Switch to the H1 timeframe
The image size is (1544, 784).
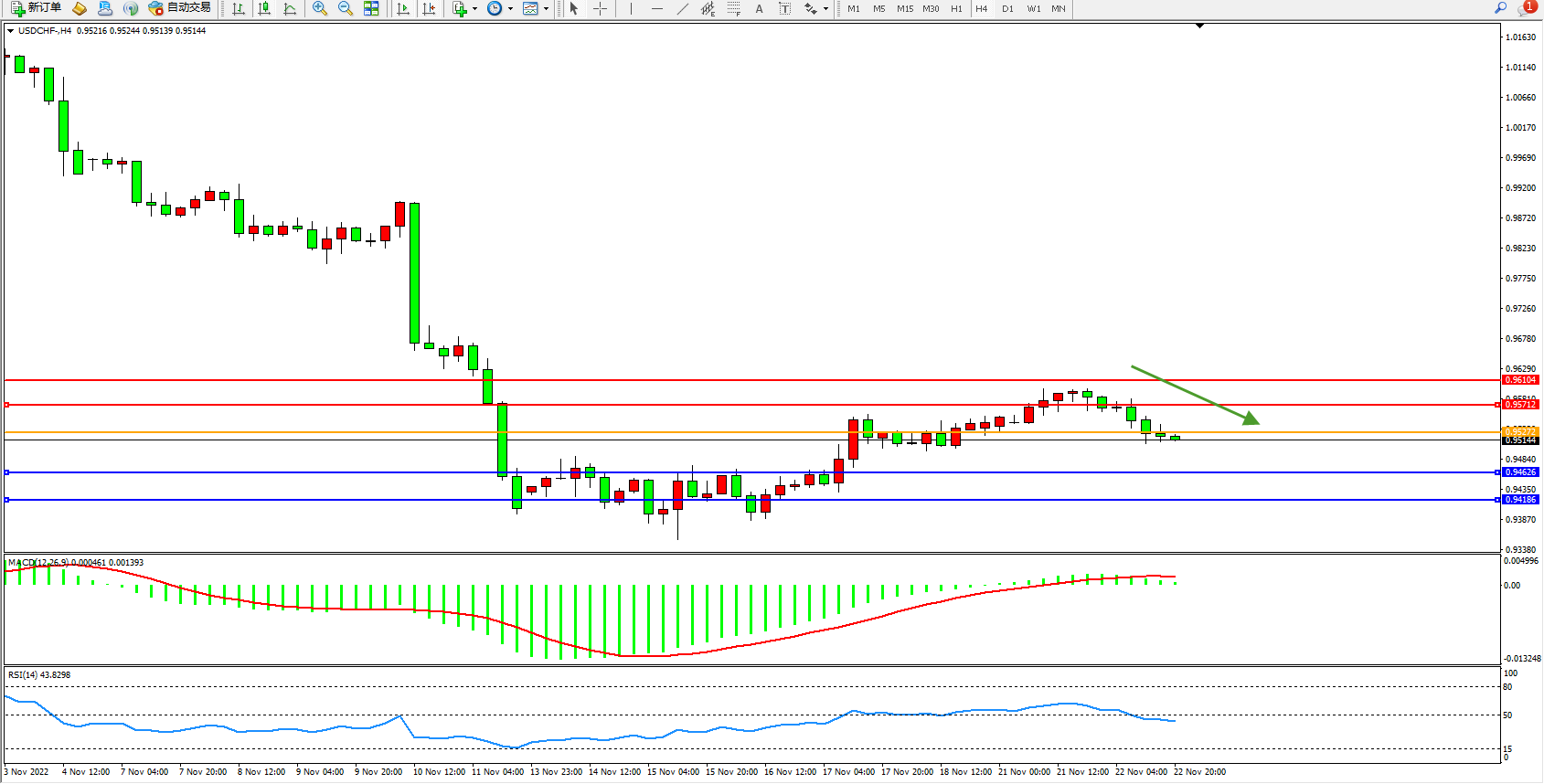pyautogui.click(x=956, y=8)
